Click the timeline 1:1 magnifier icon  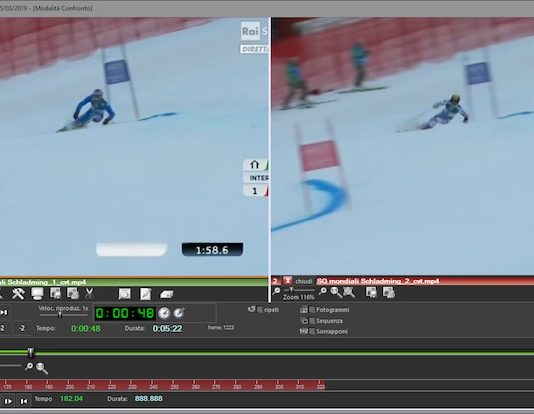click(42, 368)
